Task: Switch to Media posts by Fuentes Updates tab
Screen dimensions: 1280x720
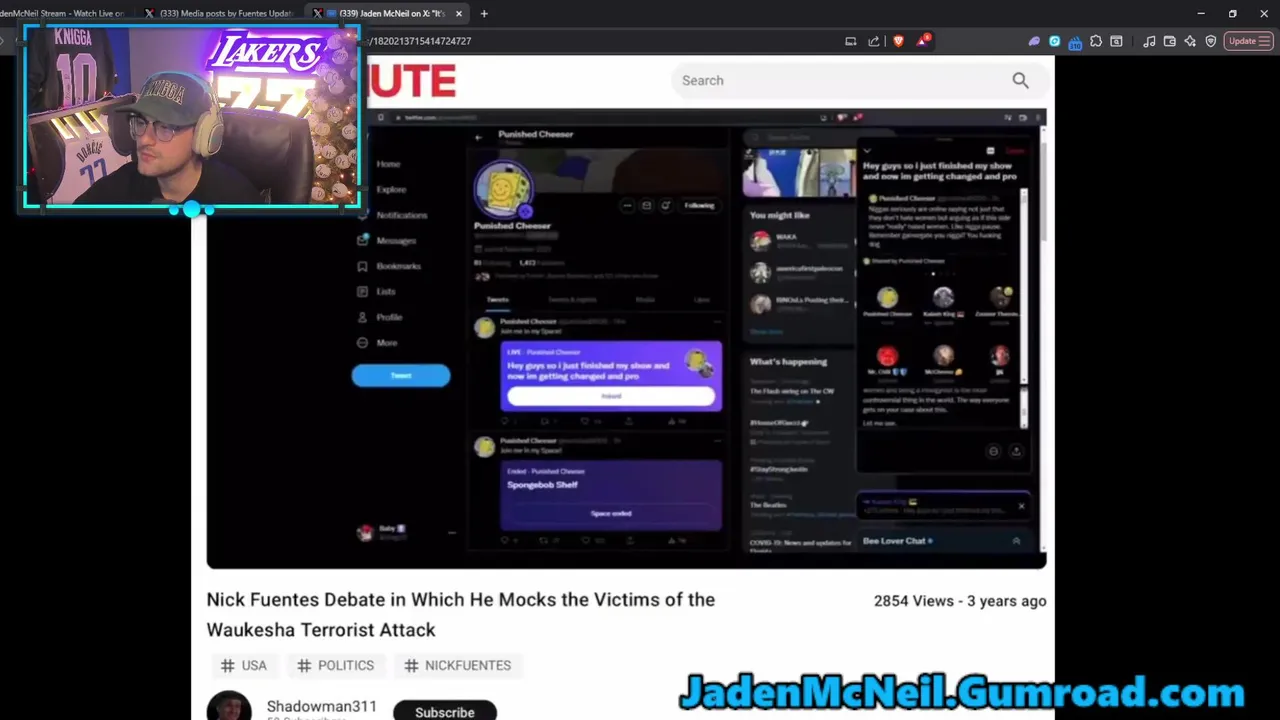Action: pyautogui.click(x=218, y=13)
